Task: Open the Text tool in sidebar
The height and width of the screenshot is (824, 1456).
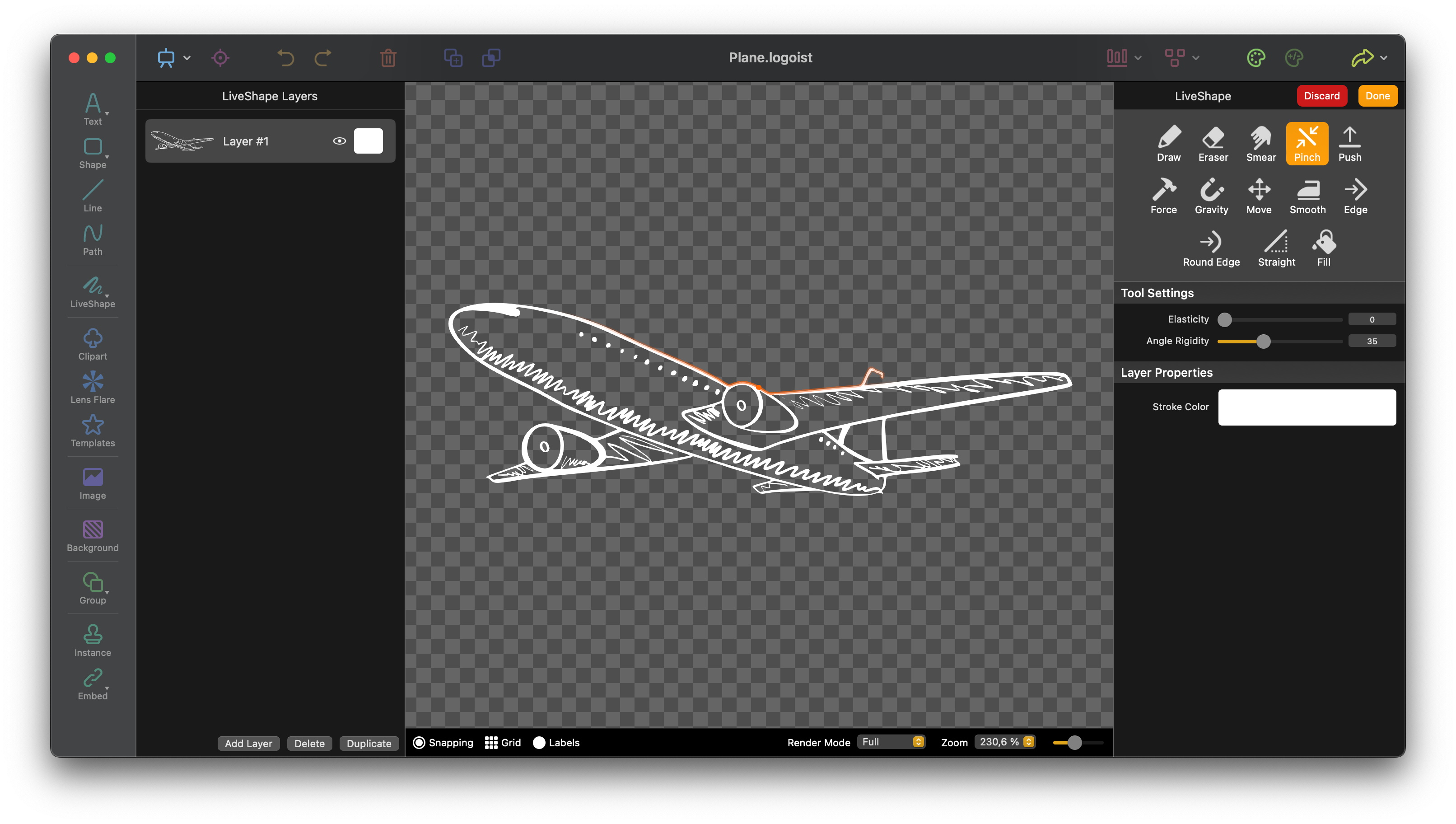Action: coord(93,109)
